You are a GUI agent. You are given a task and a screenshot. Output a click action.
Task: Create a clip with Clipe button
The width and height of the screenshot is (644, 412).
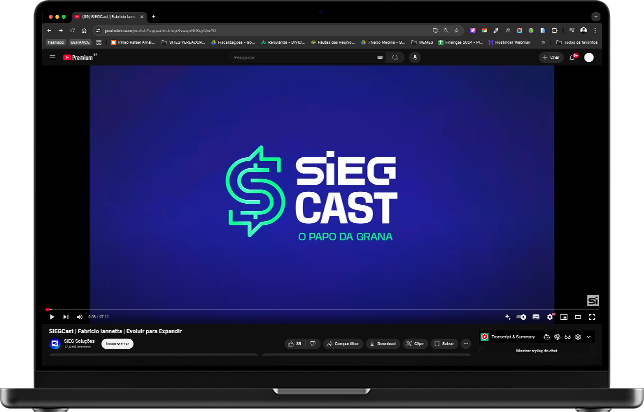(415, 343)
